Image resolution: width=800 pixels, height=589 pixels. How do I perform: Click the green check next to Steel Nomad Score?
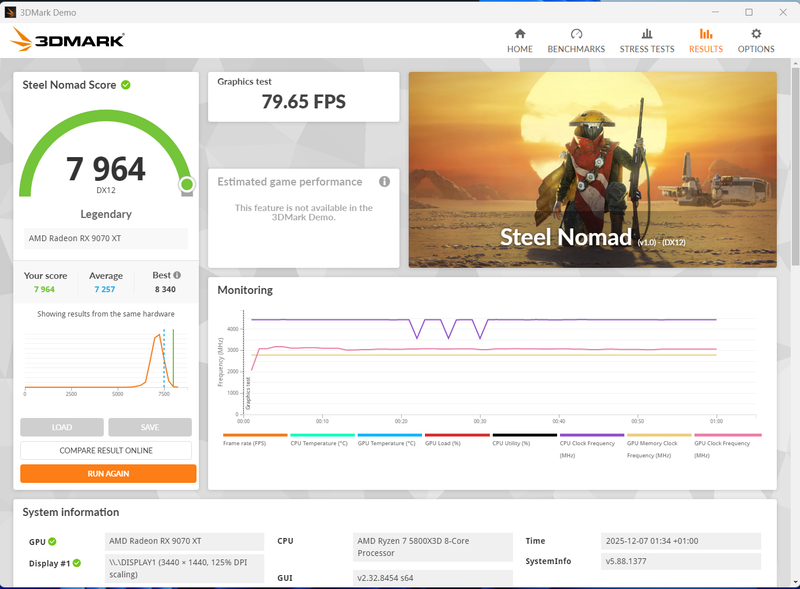pos(126,85)
